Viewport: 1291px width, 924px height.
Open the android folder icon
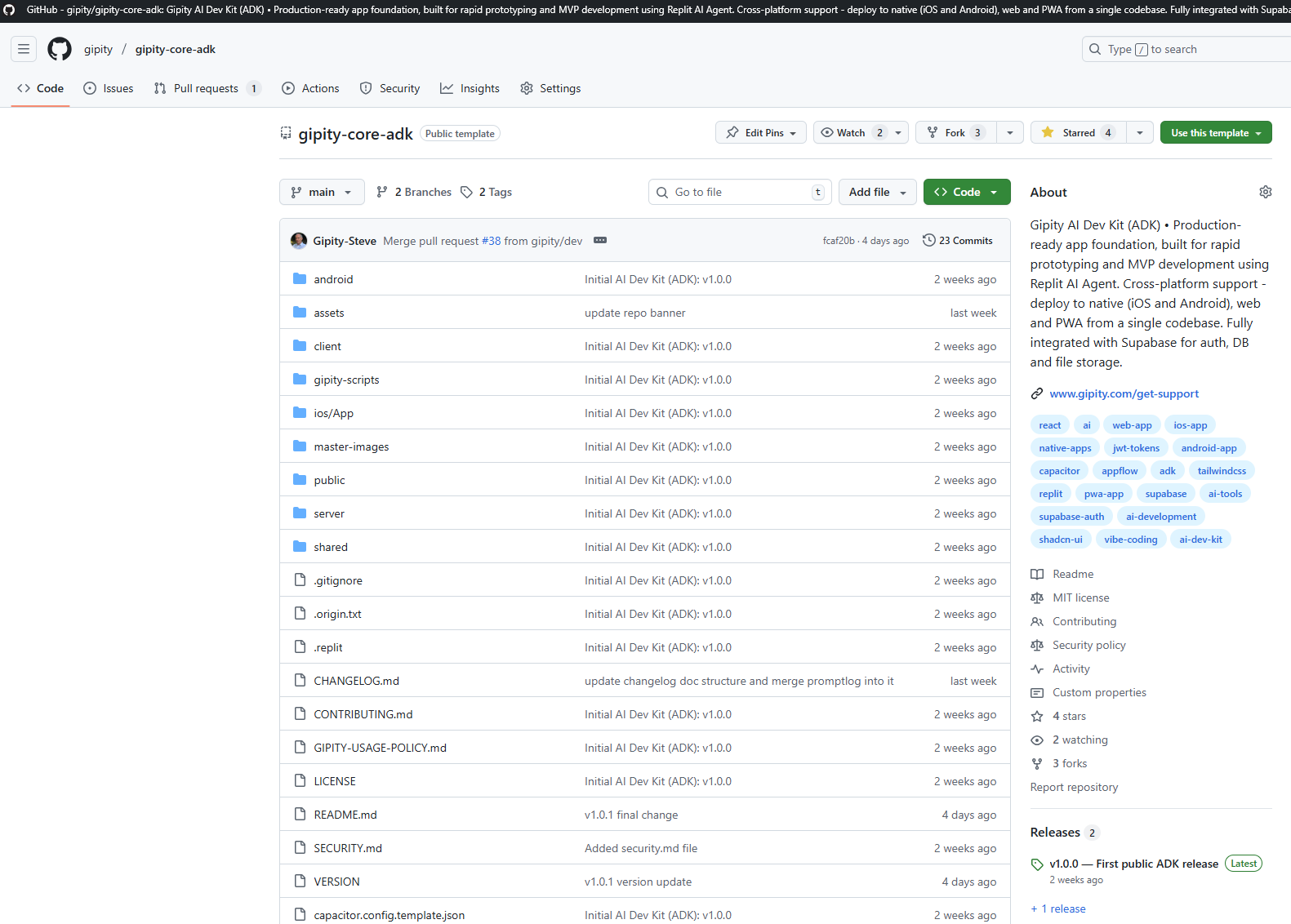click(x=300, y=279)
